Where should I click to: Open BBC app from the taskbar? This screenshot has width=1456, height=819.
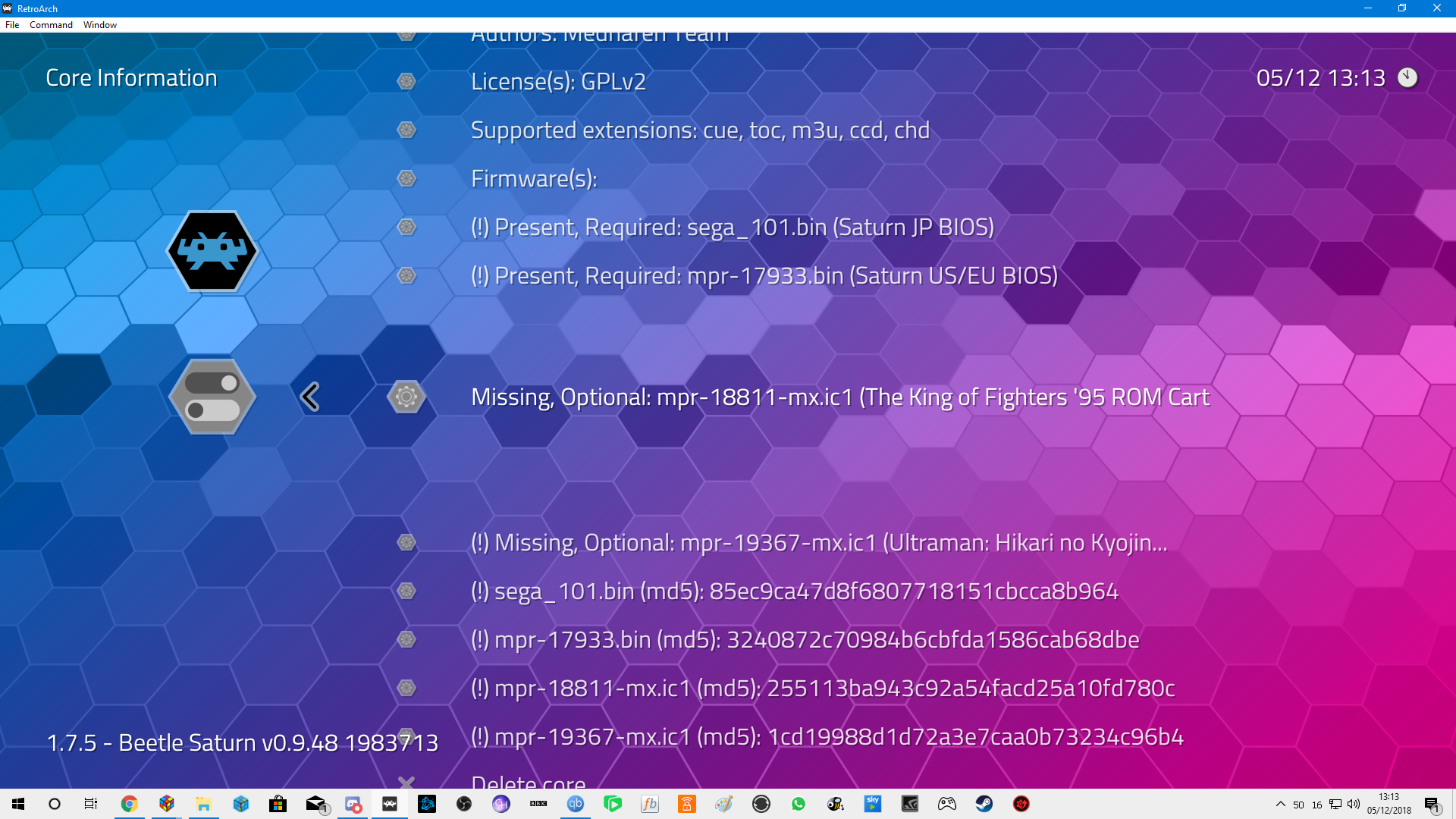(538, 804)
